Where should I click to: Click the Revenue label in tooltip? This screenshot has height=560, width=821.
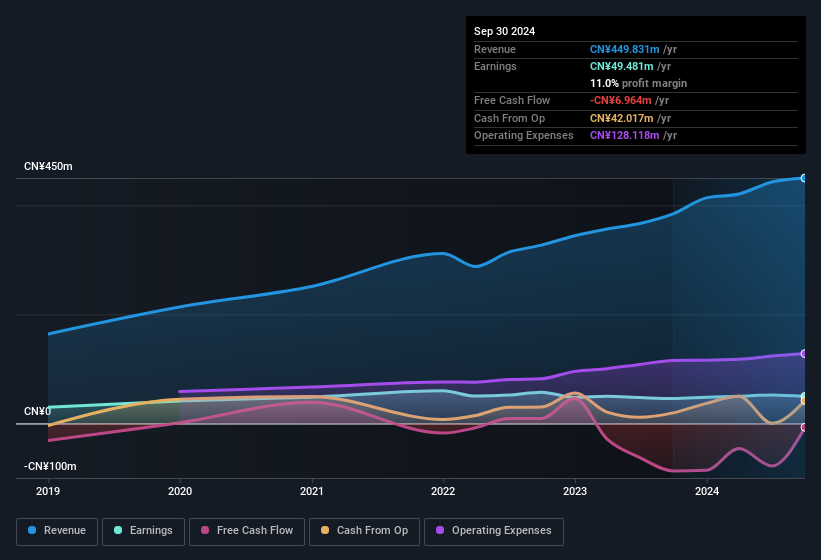point(495,49)
